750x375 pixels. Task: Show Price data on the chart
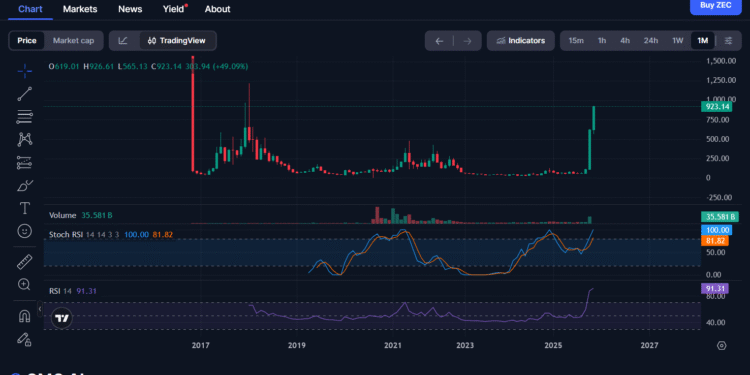click(27, 41)
